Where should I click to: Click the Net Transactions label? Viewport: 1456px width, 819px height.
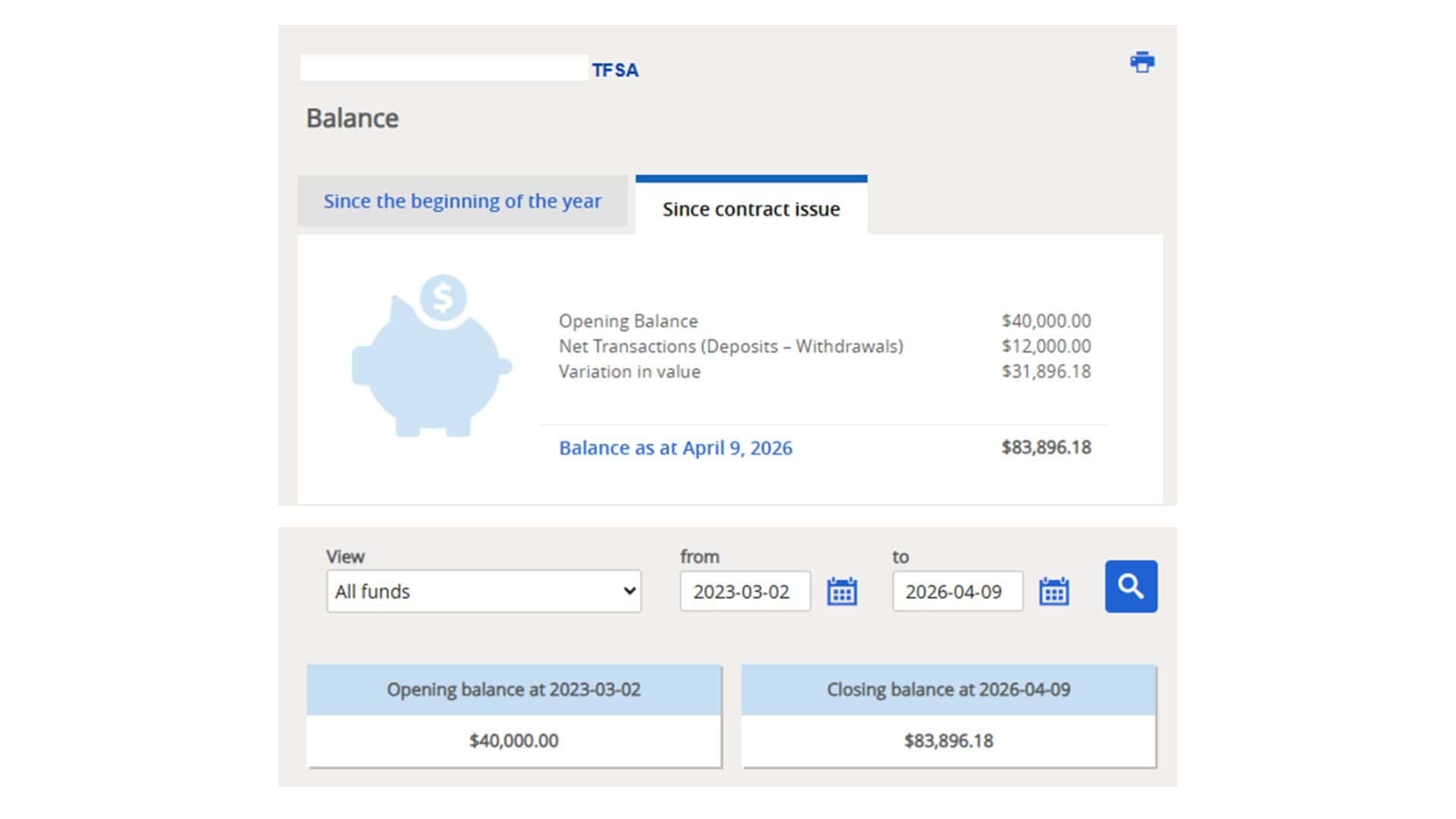(730, 347)
